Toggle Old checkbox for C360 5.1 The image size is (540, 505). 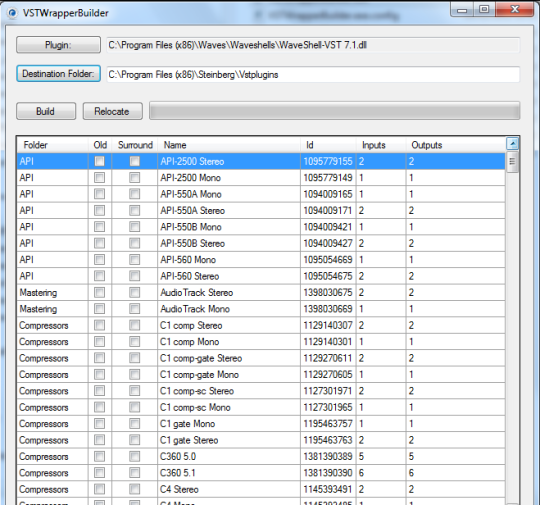pyautogui.click(x=100, y=473)
